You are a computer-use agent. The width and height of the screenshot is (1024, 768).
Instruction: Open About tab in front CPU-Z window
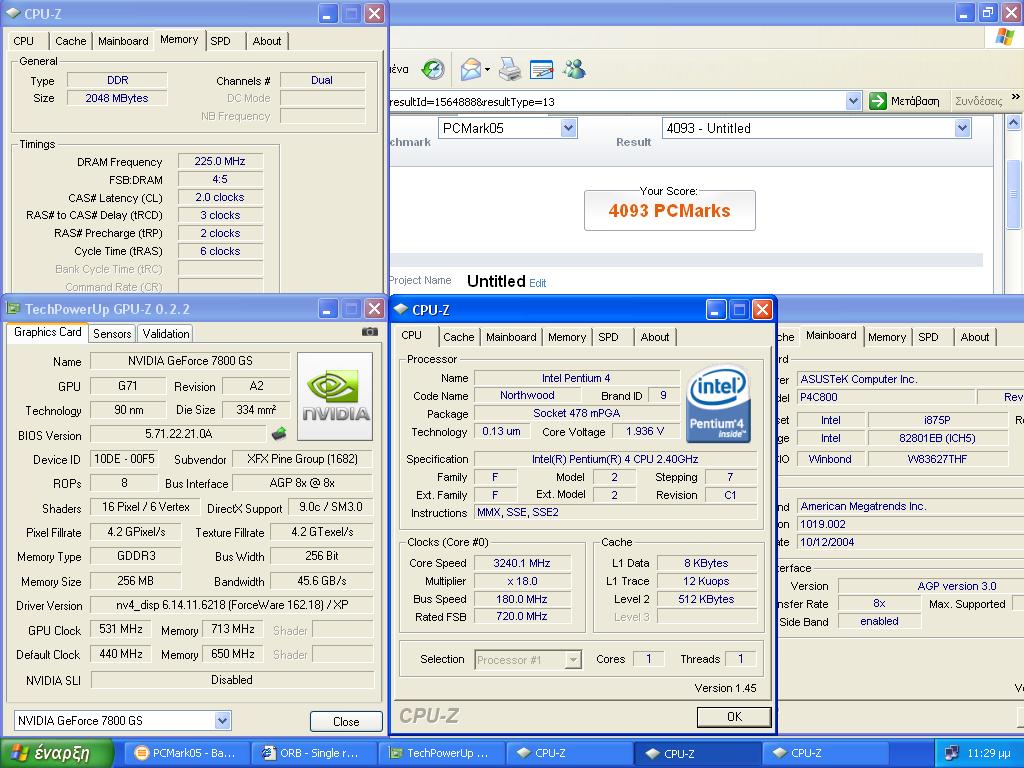pyautogui.click(x=654, y=337)
